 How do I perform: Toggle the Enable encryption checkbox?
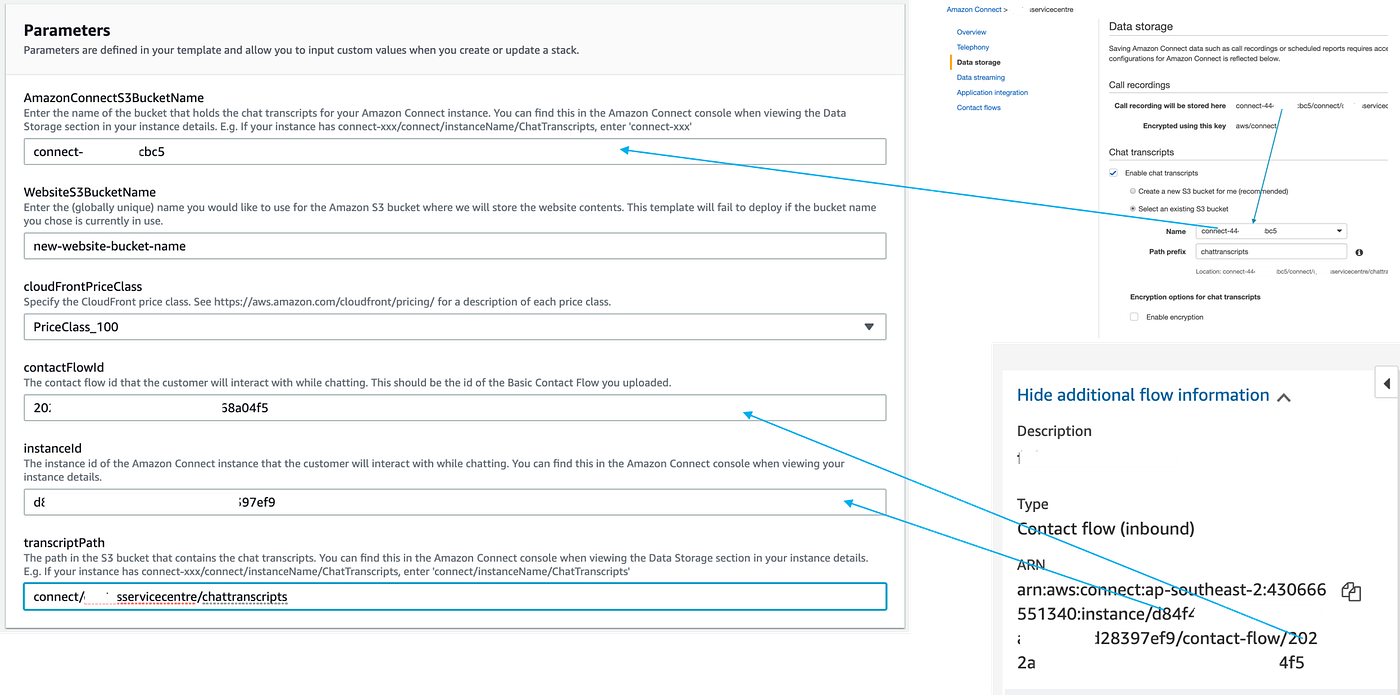click(1134, 317)
